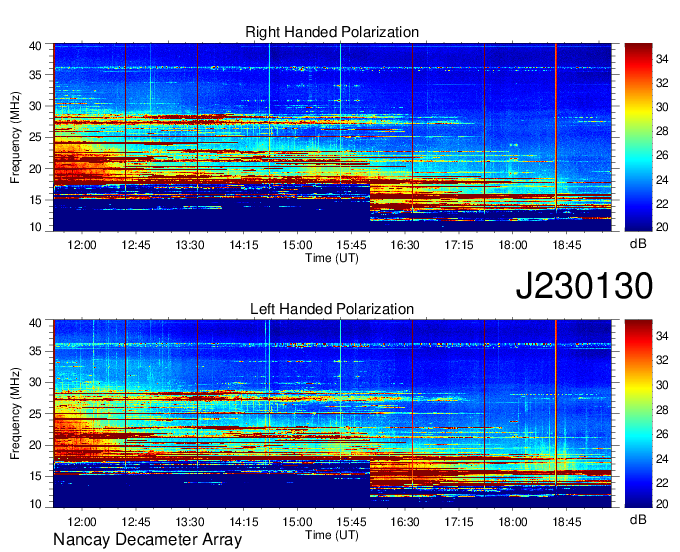680x552 pixels.
Task: Click the '15' frequency tick on the top plot
Action: 35,200
